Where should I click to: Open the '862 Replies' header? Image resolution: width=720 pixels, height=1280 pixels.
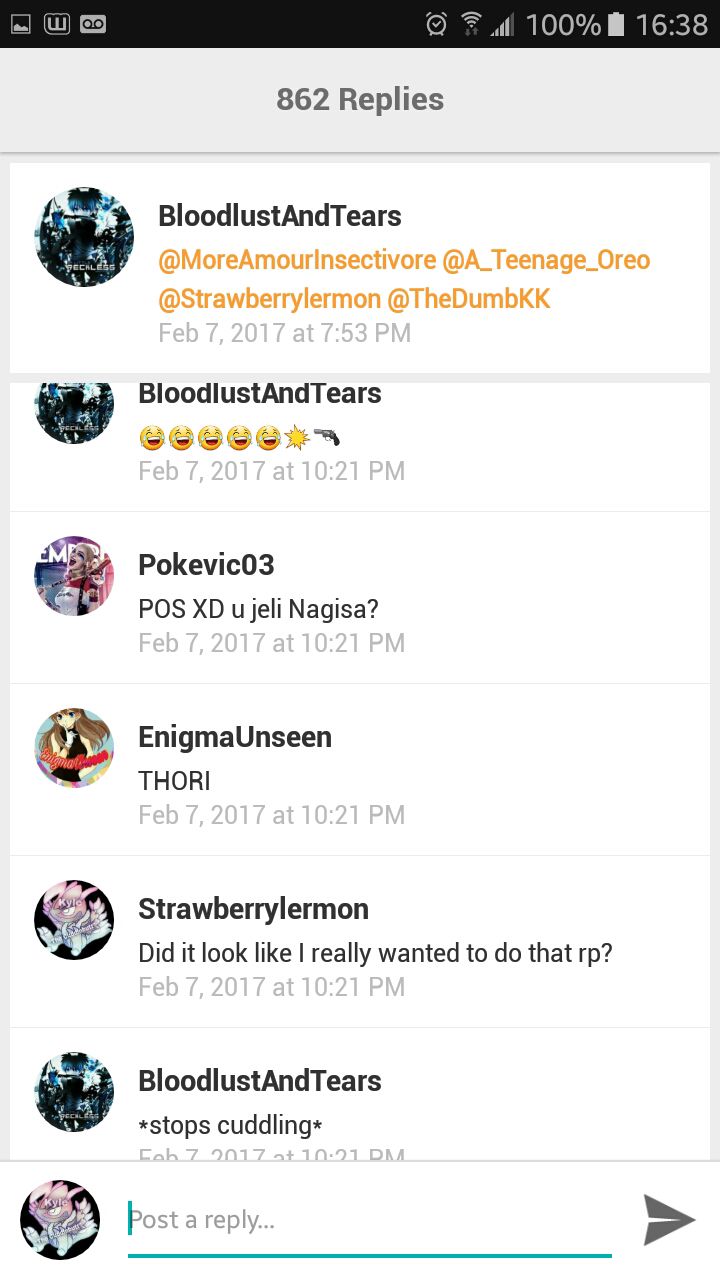tap(360, 99)
